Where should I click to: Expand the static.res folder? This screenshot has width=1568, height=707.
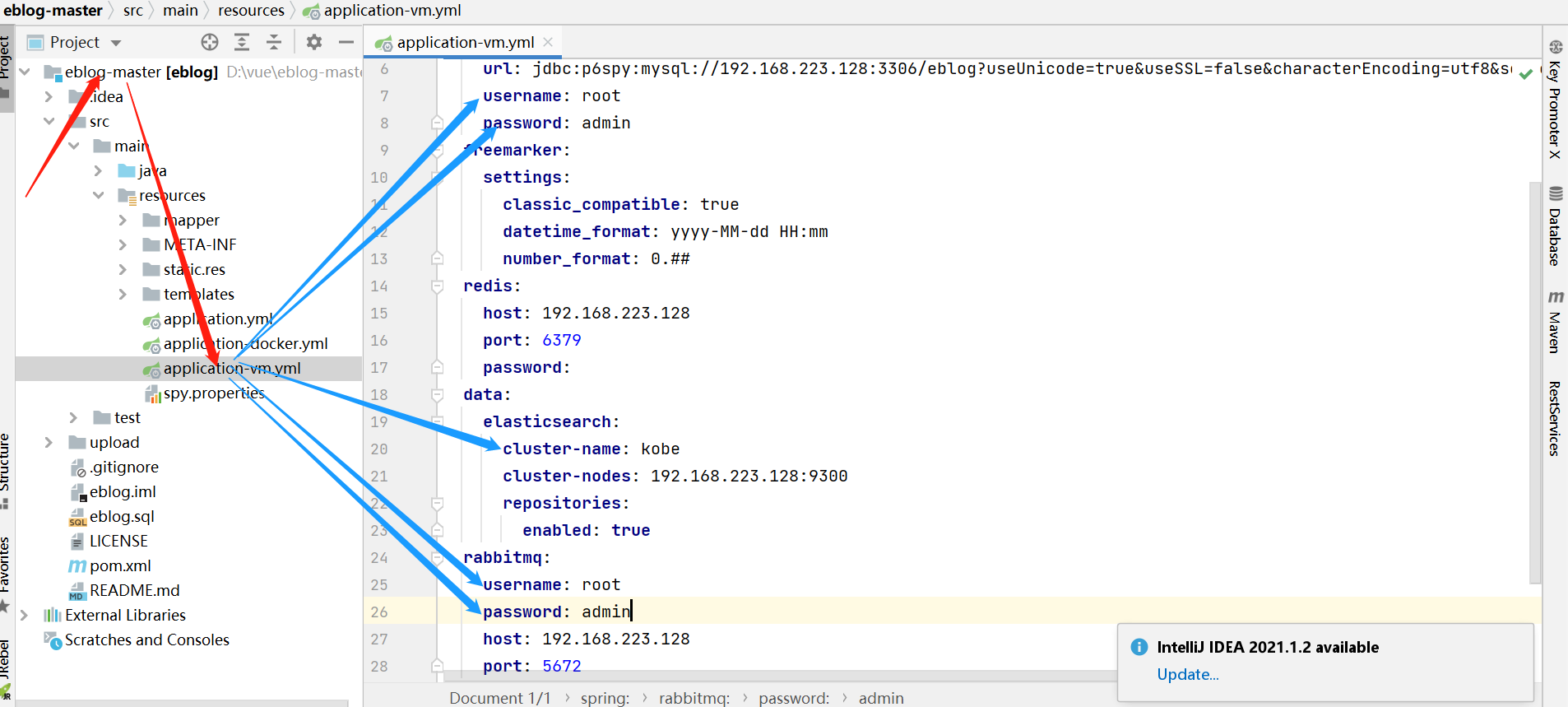click(123, 269)
